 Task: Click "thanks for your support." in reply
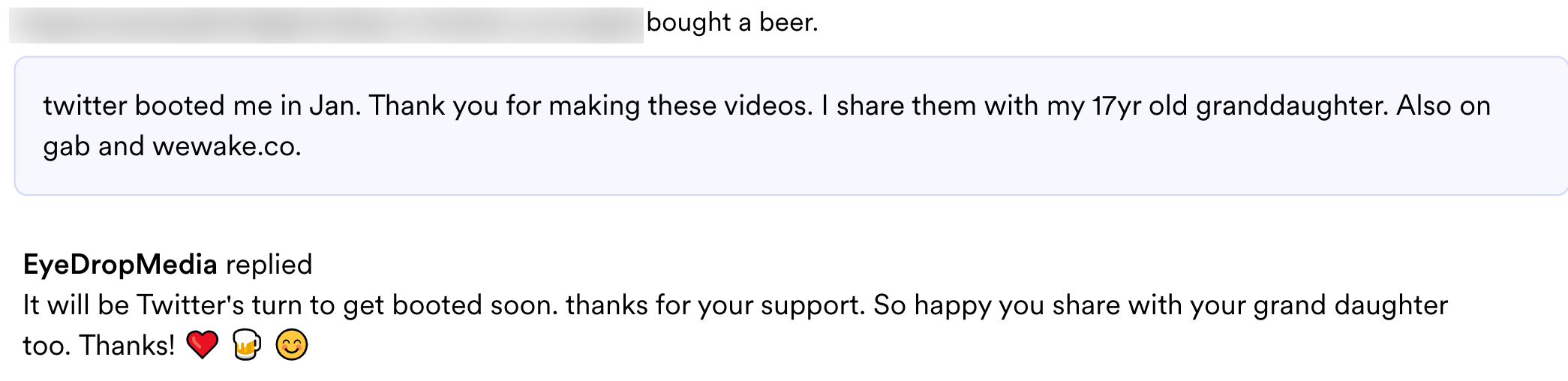716,305
